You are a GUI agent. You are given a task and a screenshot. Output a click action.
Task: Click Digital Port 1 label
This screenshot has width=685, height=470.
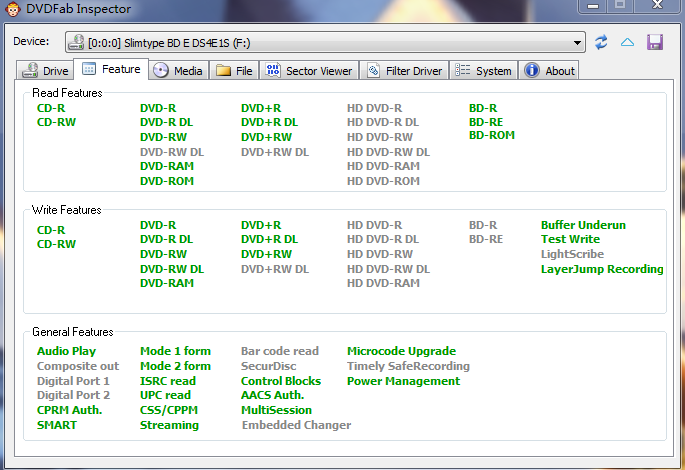point(73,381)
